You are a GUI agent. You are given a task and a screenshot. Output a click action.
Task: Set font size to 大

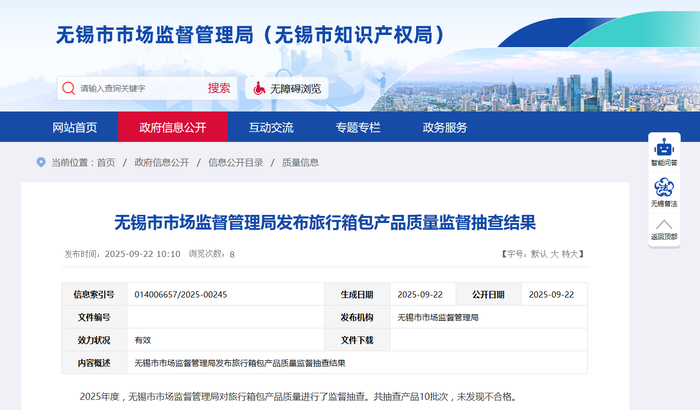(x=554, y=254)
